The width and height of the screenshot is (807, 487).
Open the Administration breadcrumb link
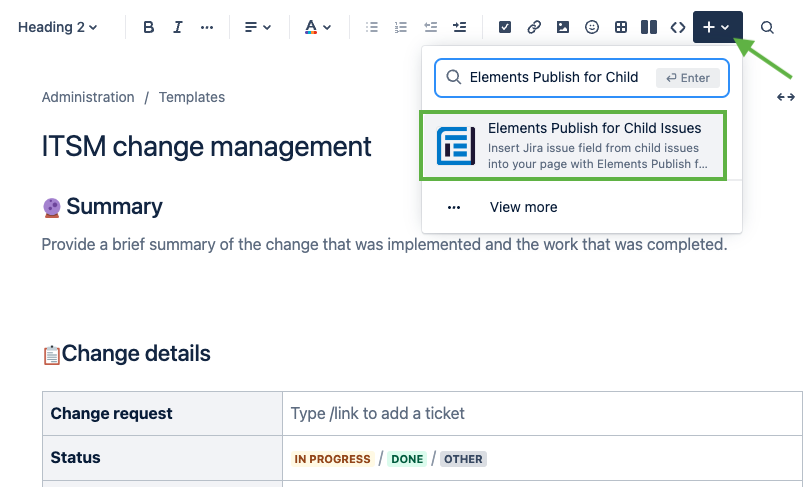coord(88,97)
